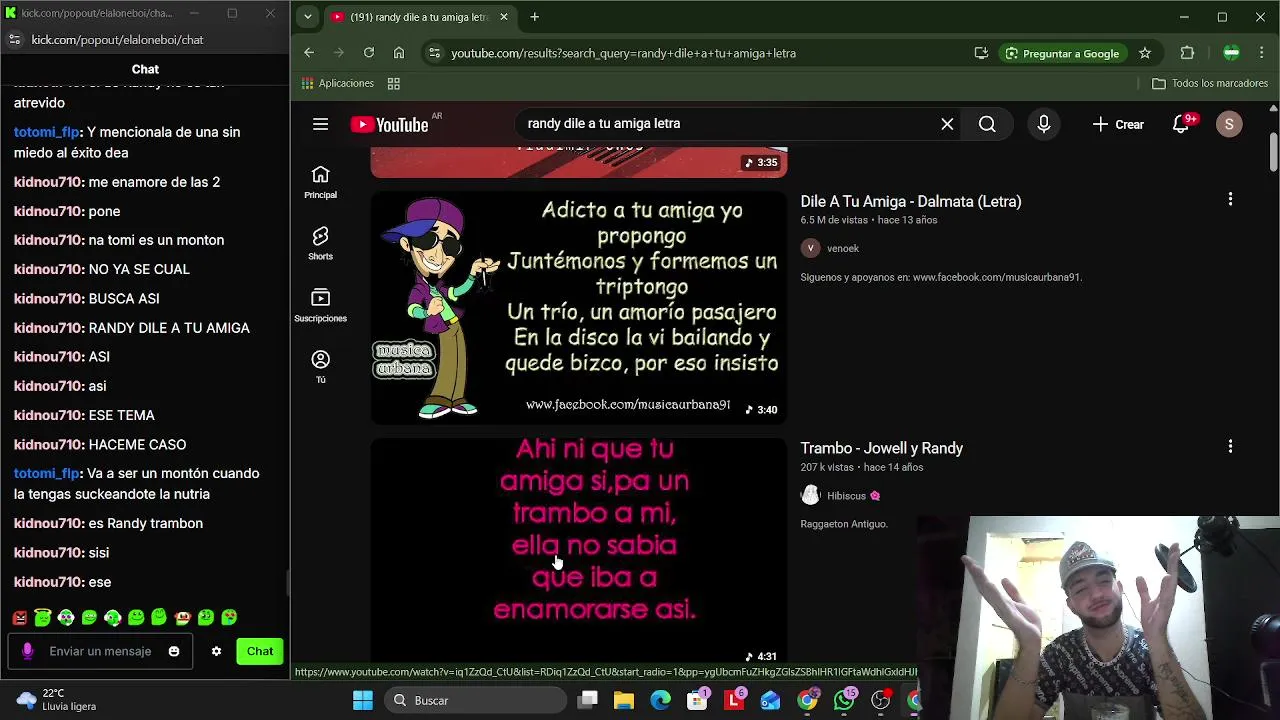Open options for Dile A Tu Amiga video

tap(1230, 199)
